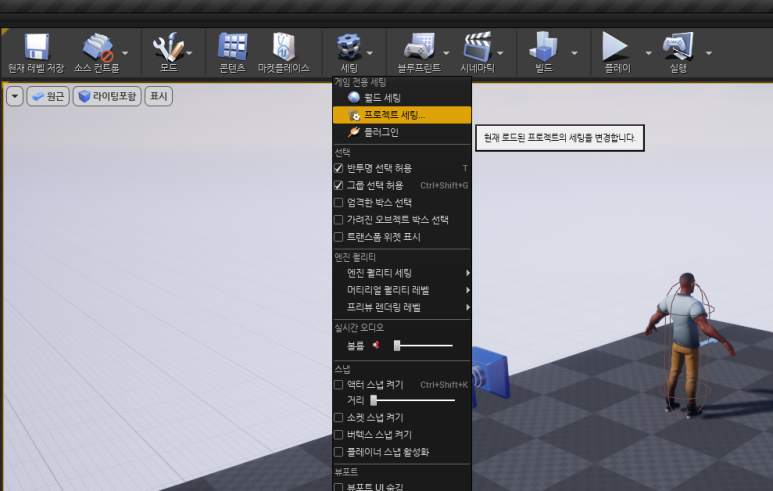Open Engine Scalability Settings submenu
The height and width of the screenshot is (491, 773).
point(402,273)
